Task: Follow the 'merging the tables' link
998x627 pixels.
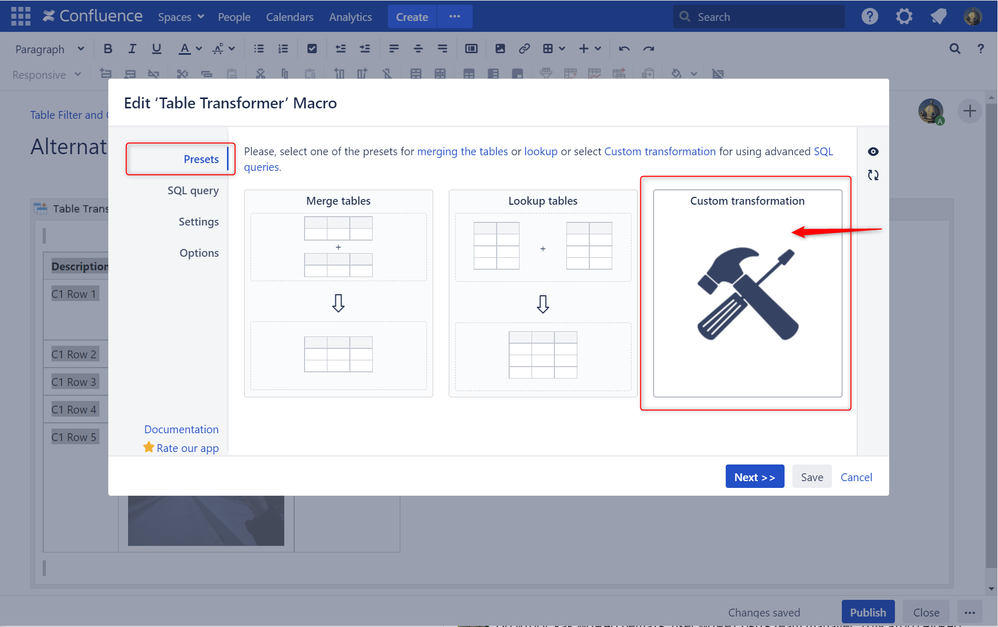Action: tap(462, 151)
